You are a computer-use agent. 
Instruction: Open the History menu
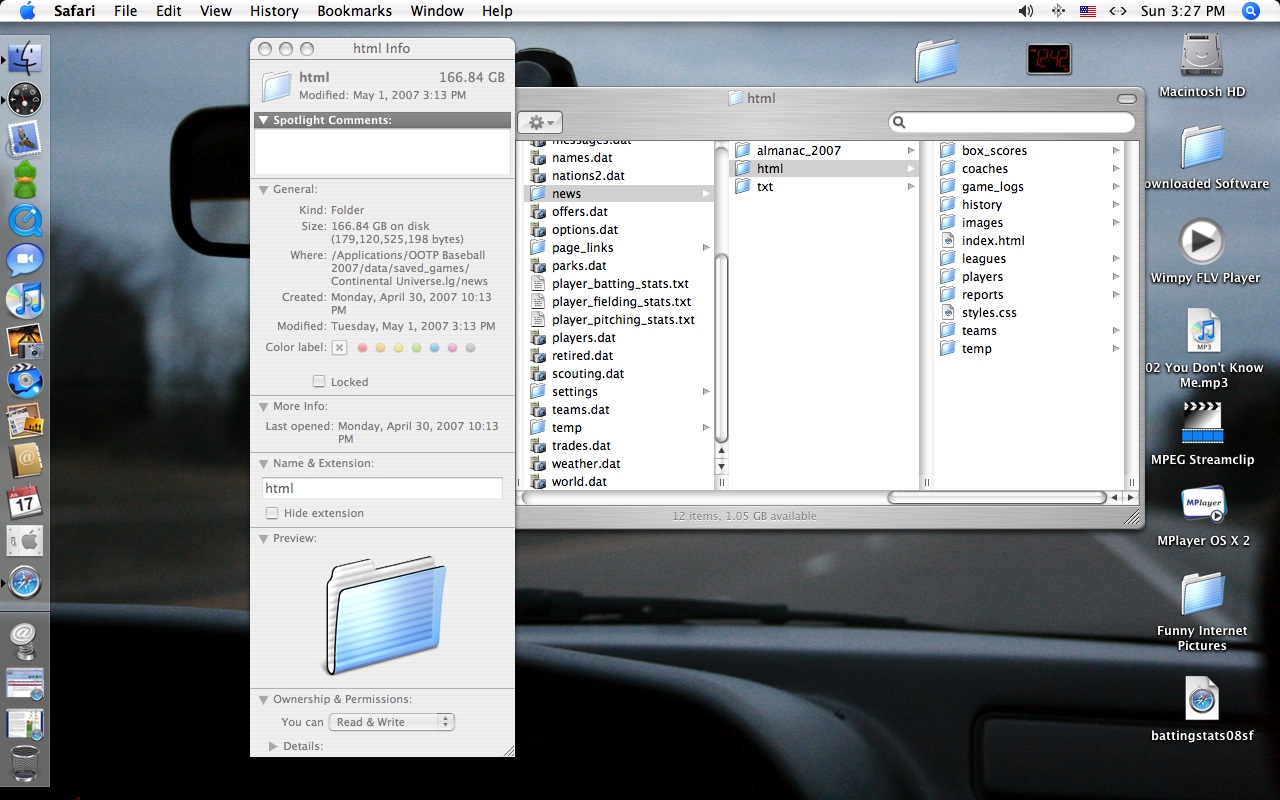(273, 11)
